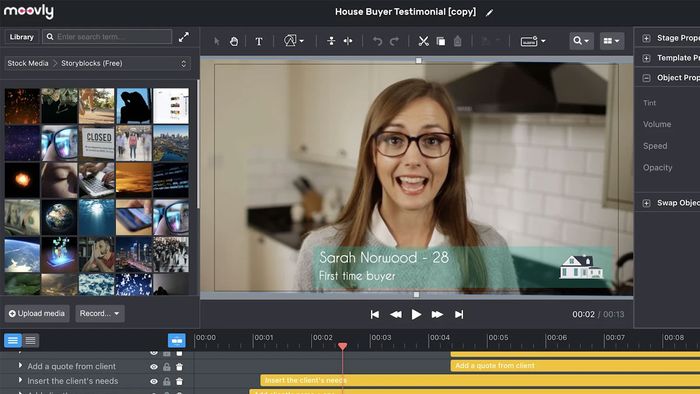
Task: Fast forward the video playback
Action: pyautogui.click(x=437, y=315)
